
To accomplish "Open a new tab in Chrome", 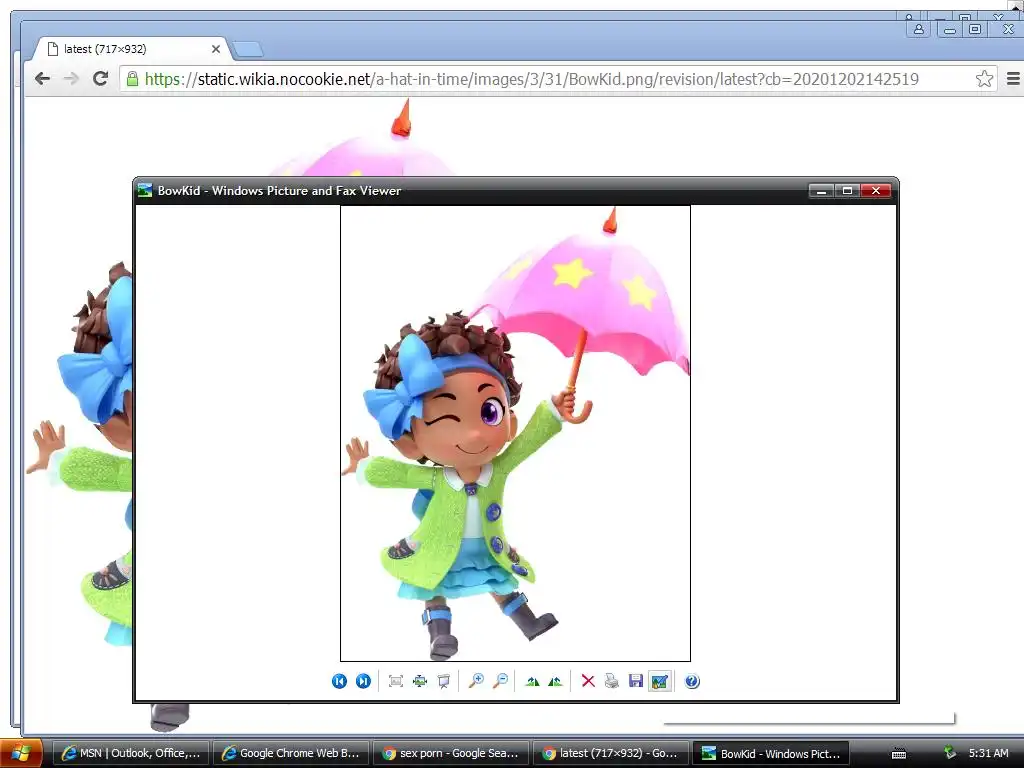I will 248,49.
